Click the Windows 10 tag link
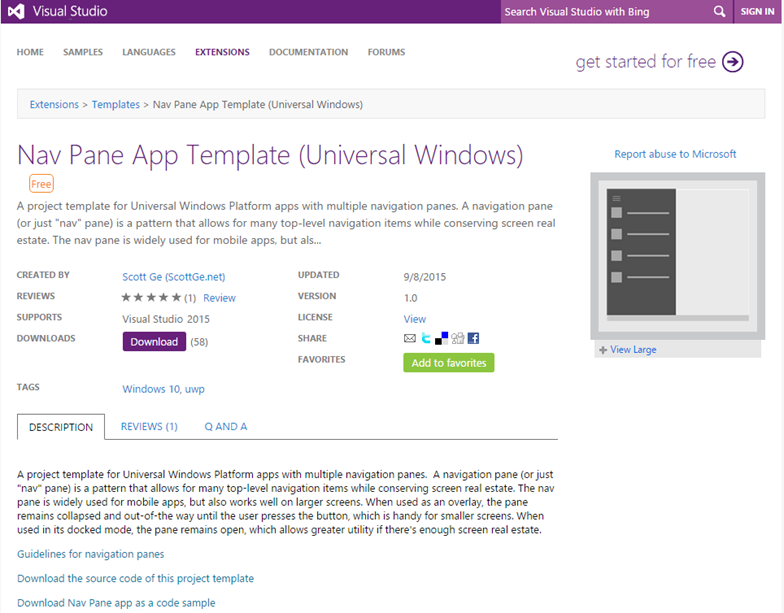 pos(151,389)
